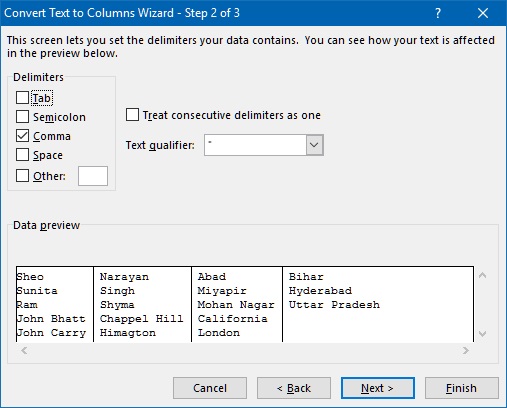Tick the Other delimiter checkbox
The image size is (507, 408).
[x=22, y=176]
